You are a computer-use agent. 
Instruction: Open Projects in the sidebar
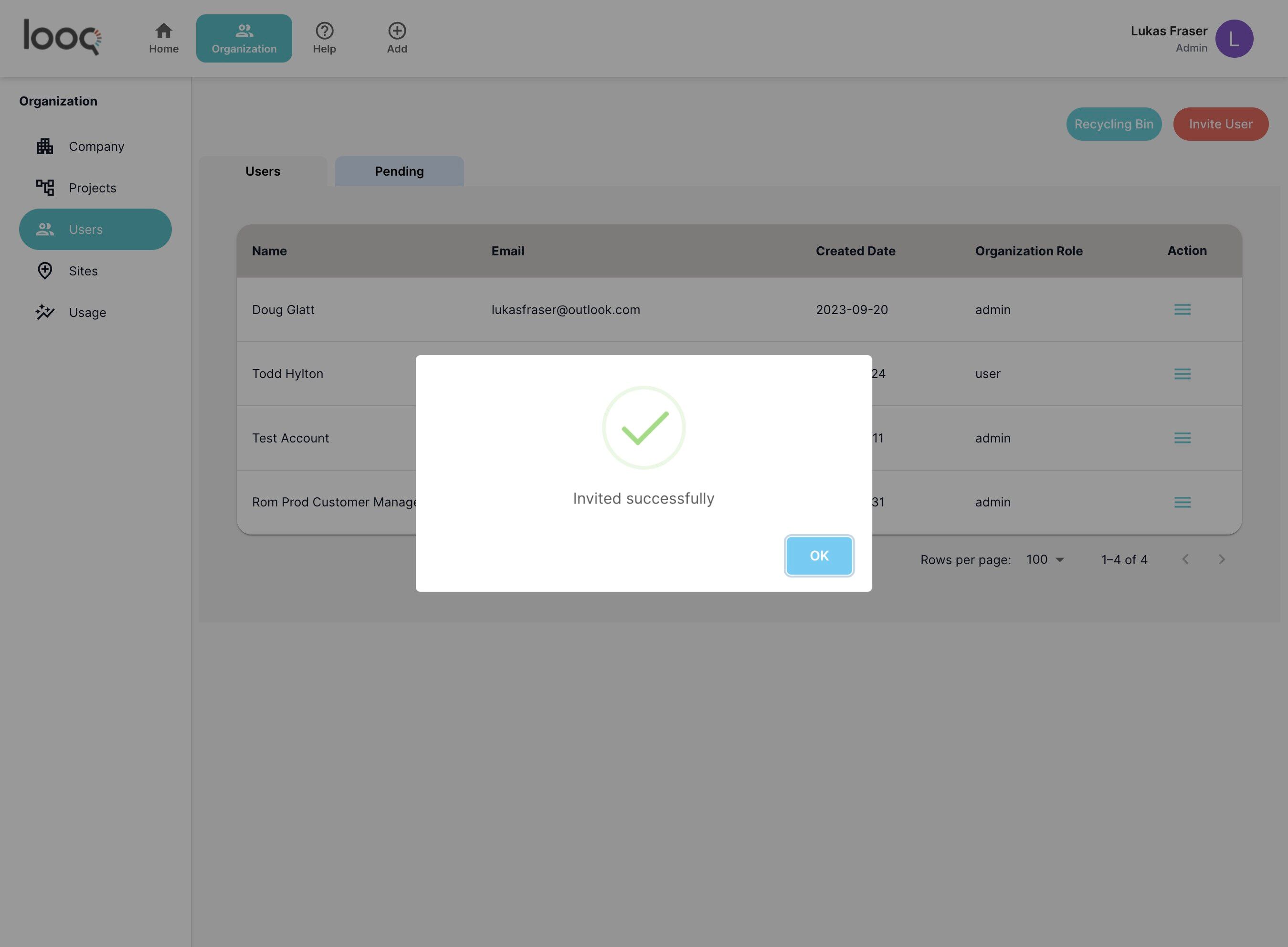[x=92, y=188]
